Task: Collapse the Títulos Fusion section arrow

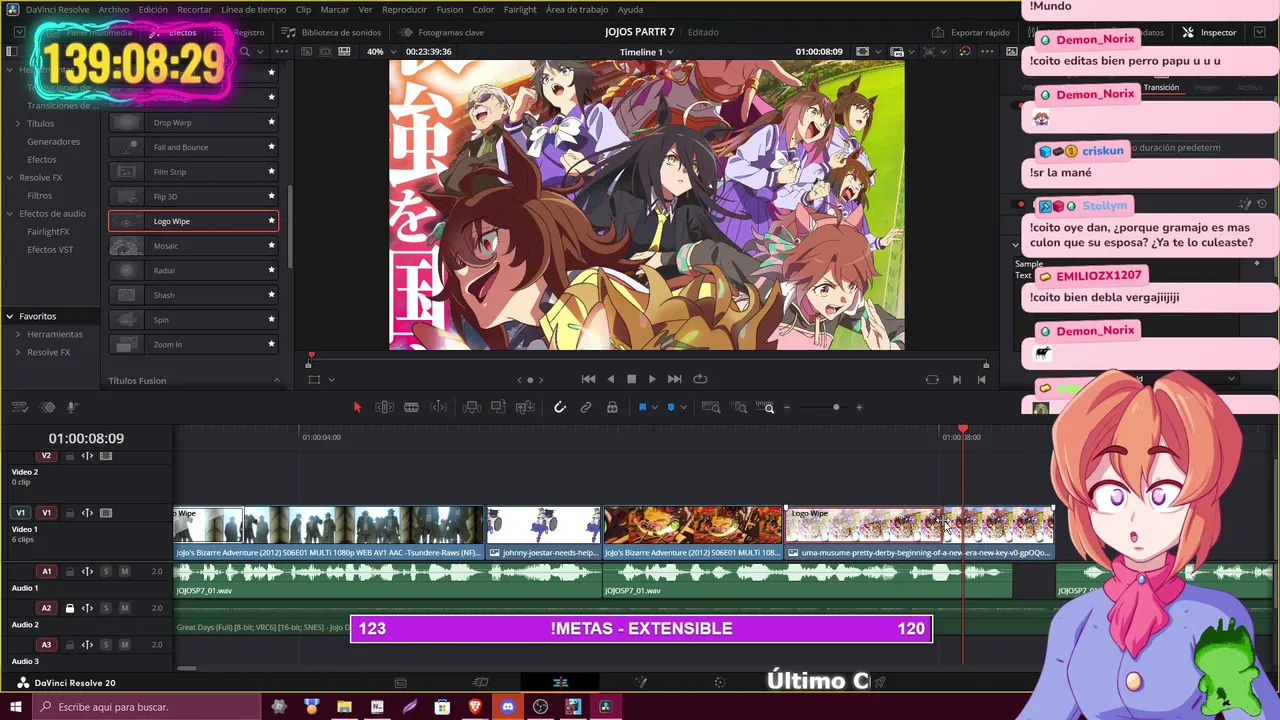Action: pyautogui.click(x=277, y=380)
